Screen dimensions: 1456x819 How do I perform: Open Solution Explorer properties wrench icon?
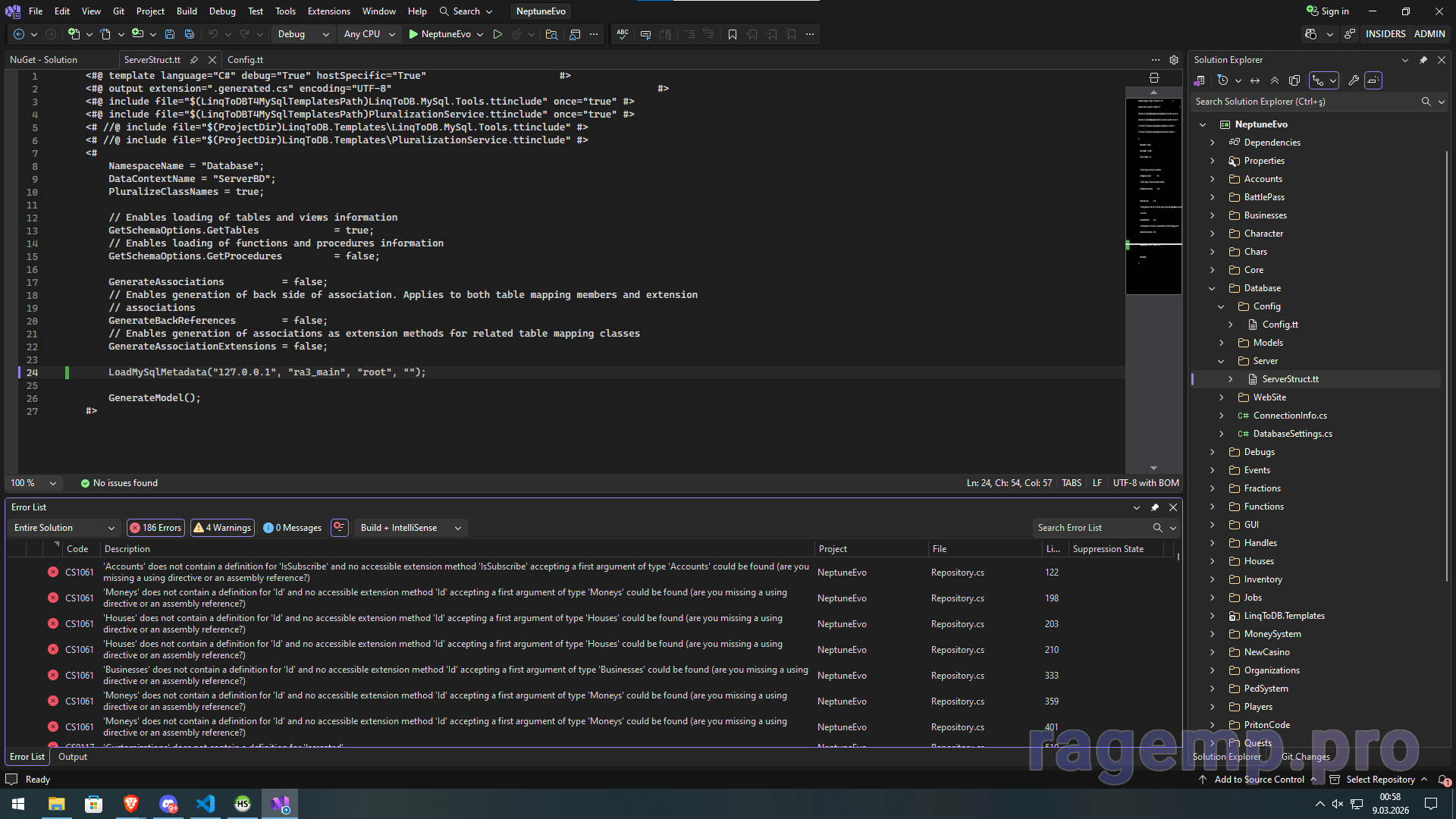[x=1354, y=80]
